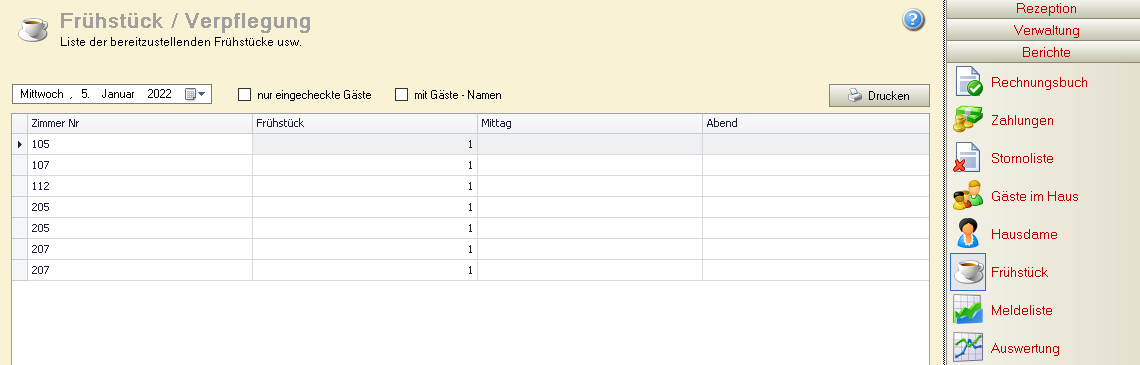Open the date picker calendar dropdown
This screenshot has width=1140, height=365.
click(196, 94)
